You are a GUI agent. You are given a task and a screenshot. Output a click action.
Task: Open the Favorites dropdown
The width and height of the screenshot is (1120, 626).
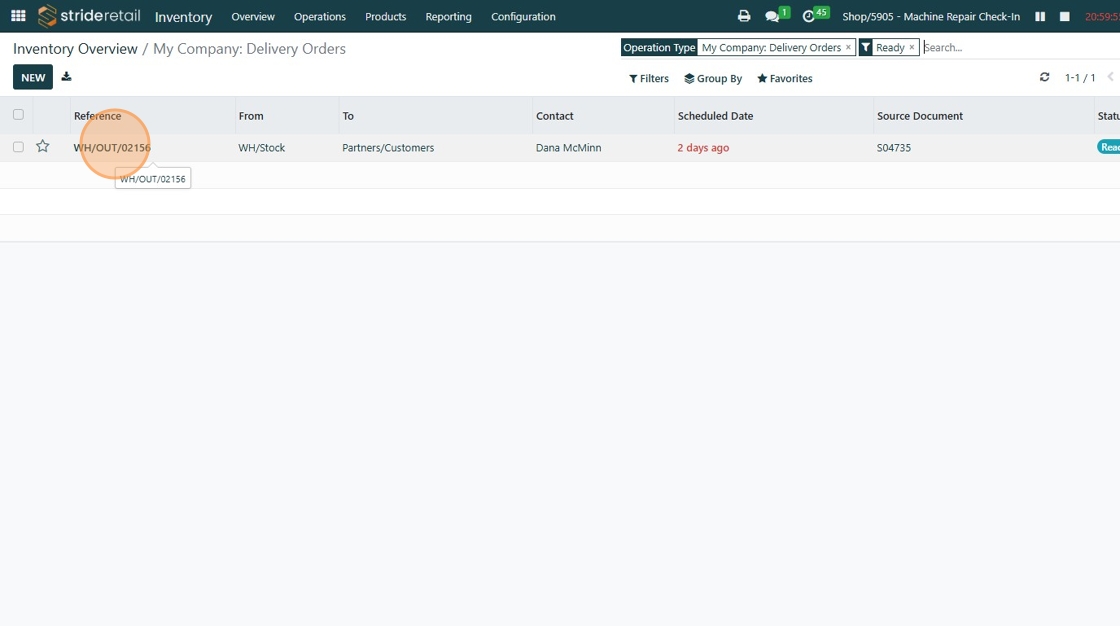(784, 79)
